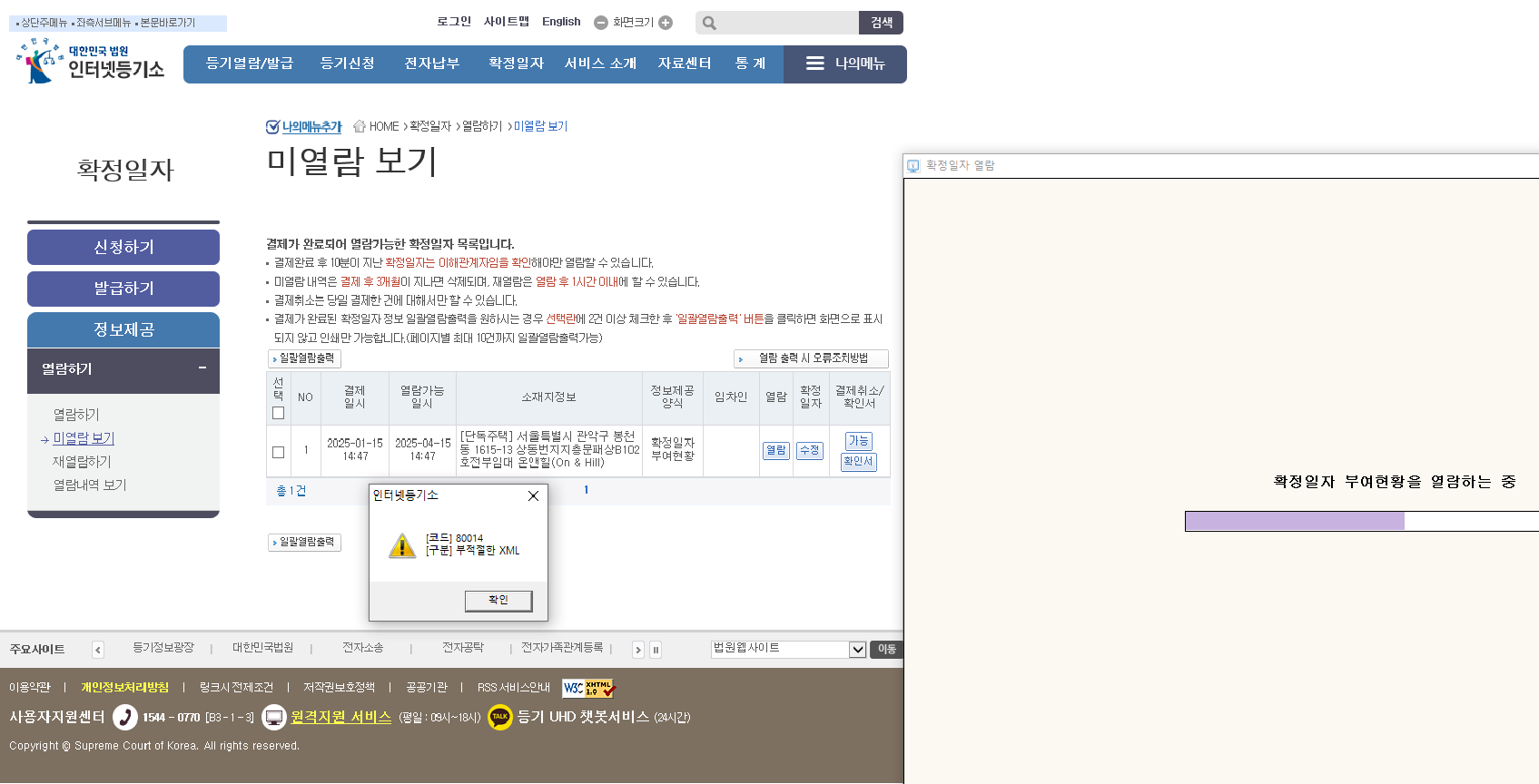The height and width of the screenshot is (784, 1539).
Task: Click the W3C XHTML validation badge
Action: 587,688
